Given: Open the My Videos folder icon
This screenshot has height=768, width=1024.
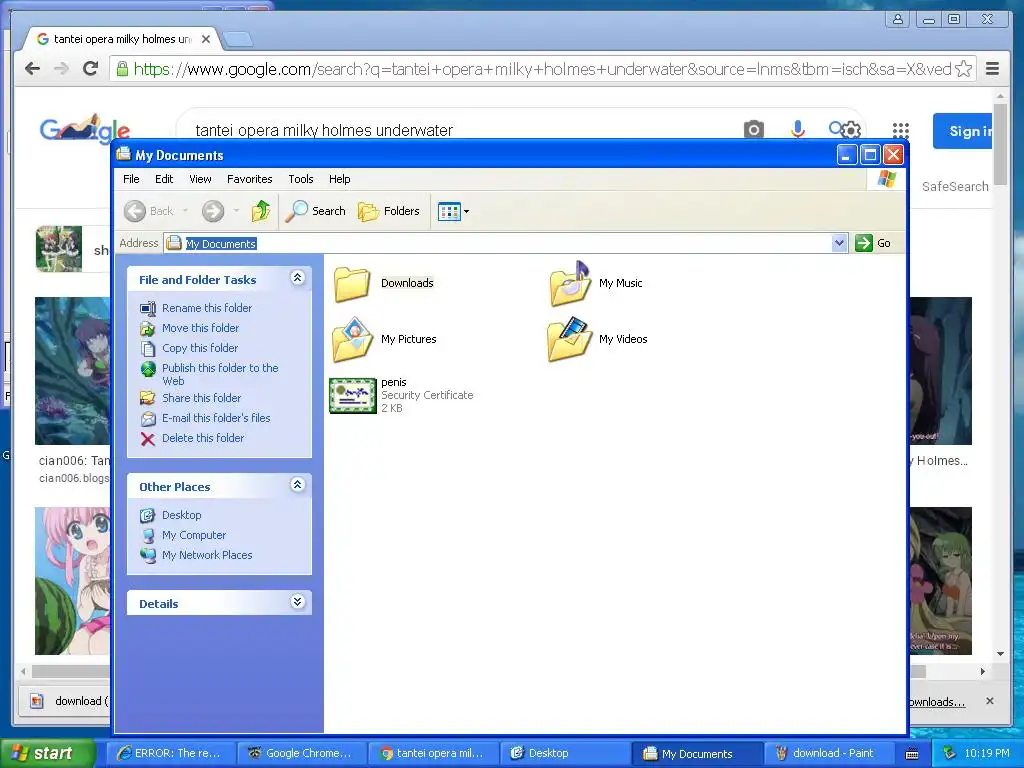Looking at the screenshot, I should tap(570, 340).
